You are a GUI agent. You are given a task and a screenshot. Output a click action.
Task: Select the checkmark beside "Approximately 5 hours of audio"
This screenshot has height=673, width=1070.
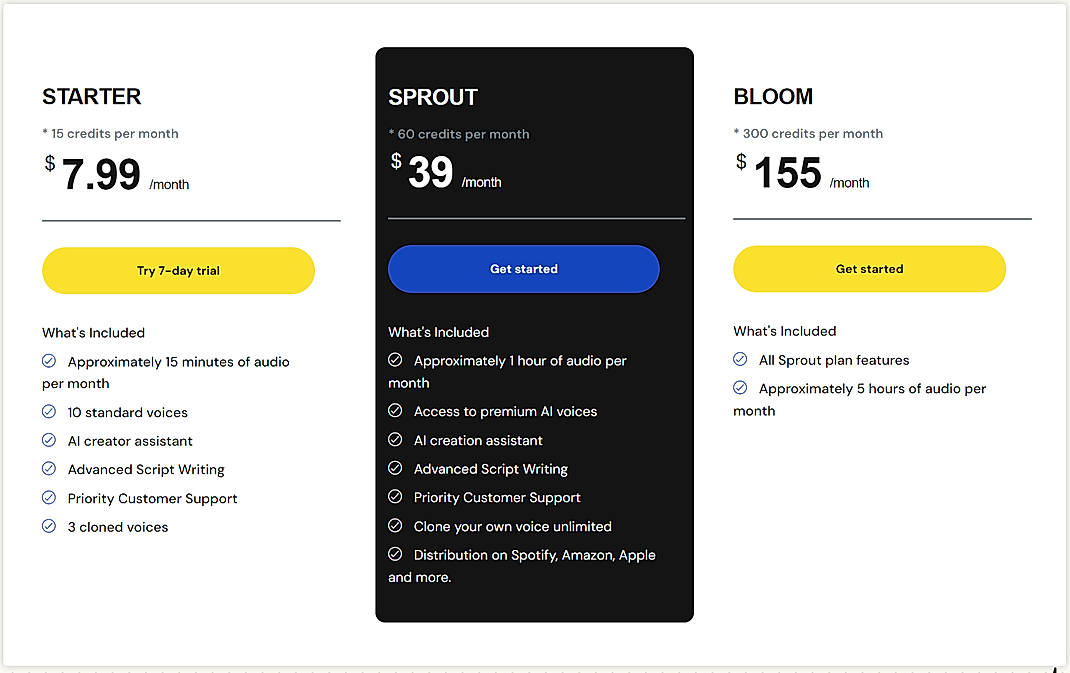[739, 388]
